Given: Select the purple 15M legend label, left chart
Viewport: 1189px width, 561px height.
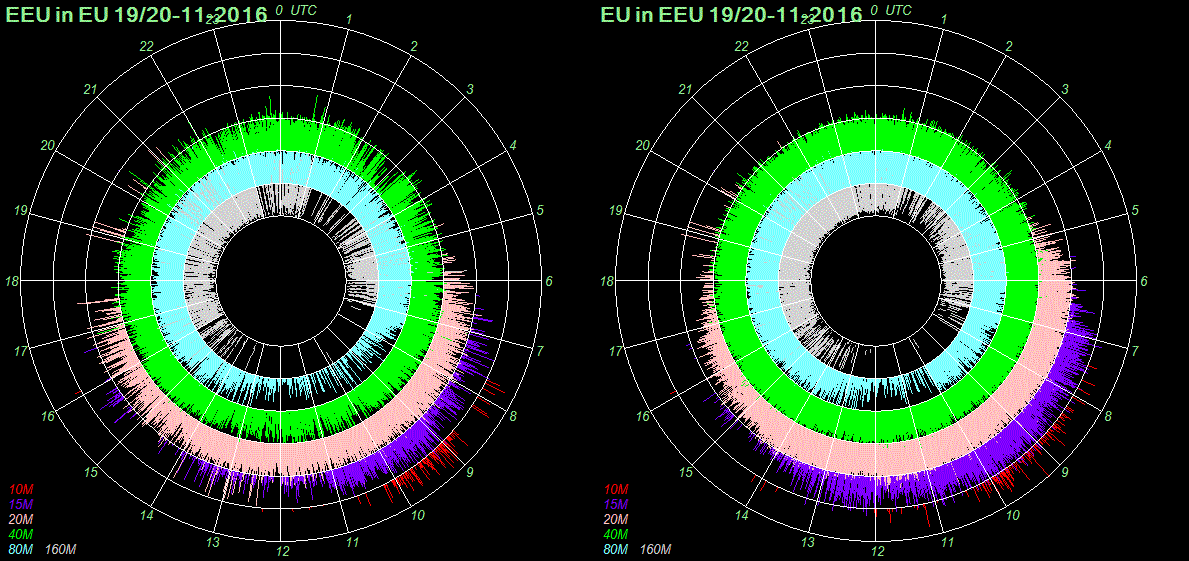Looking at the screenshot, I should click(21, 504).
